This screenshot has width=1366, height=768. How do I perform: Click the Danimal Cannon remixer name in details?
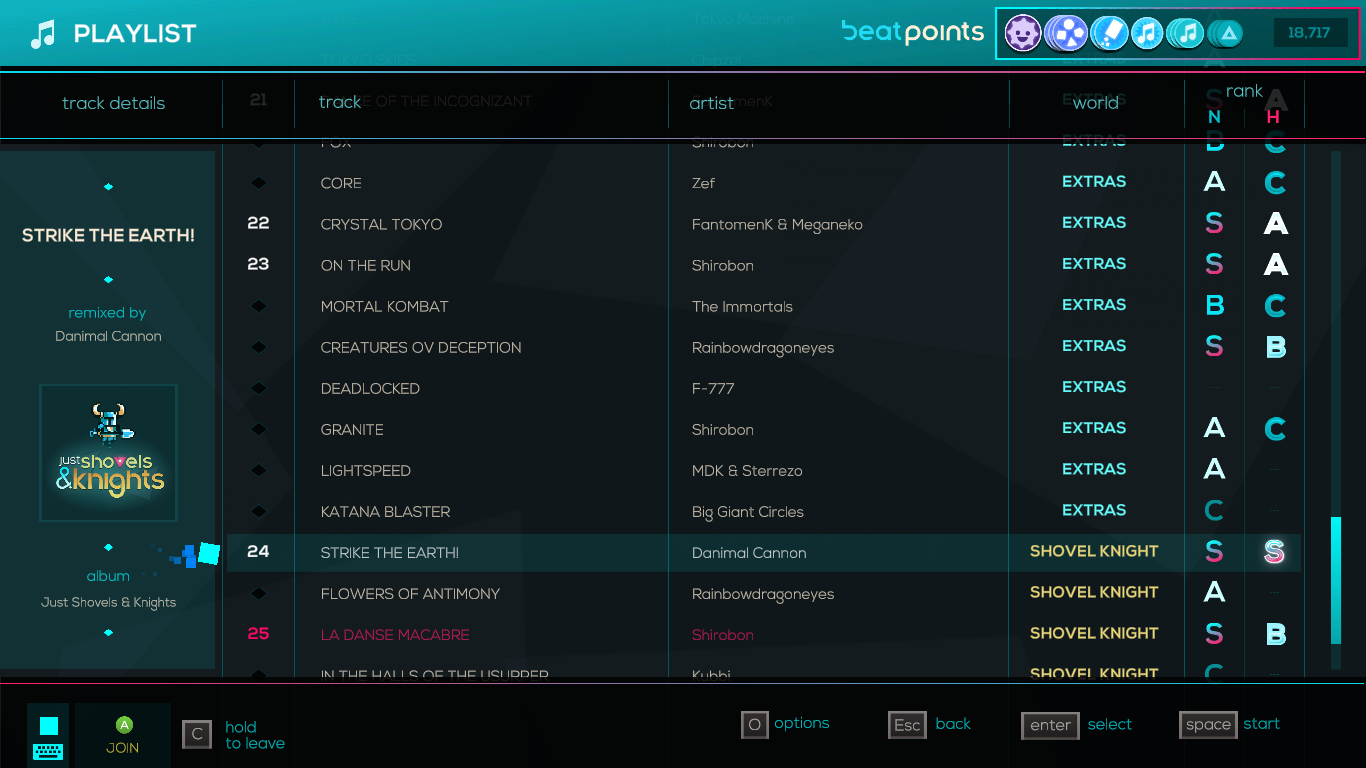pyautogui.click(x=108, y=336)
